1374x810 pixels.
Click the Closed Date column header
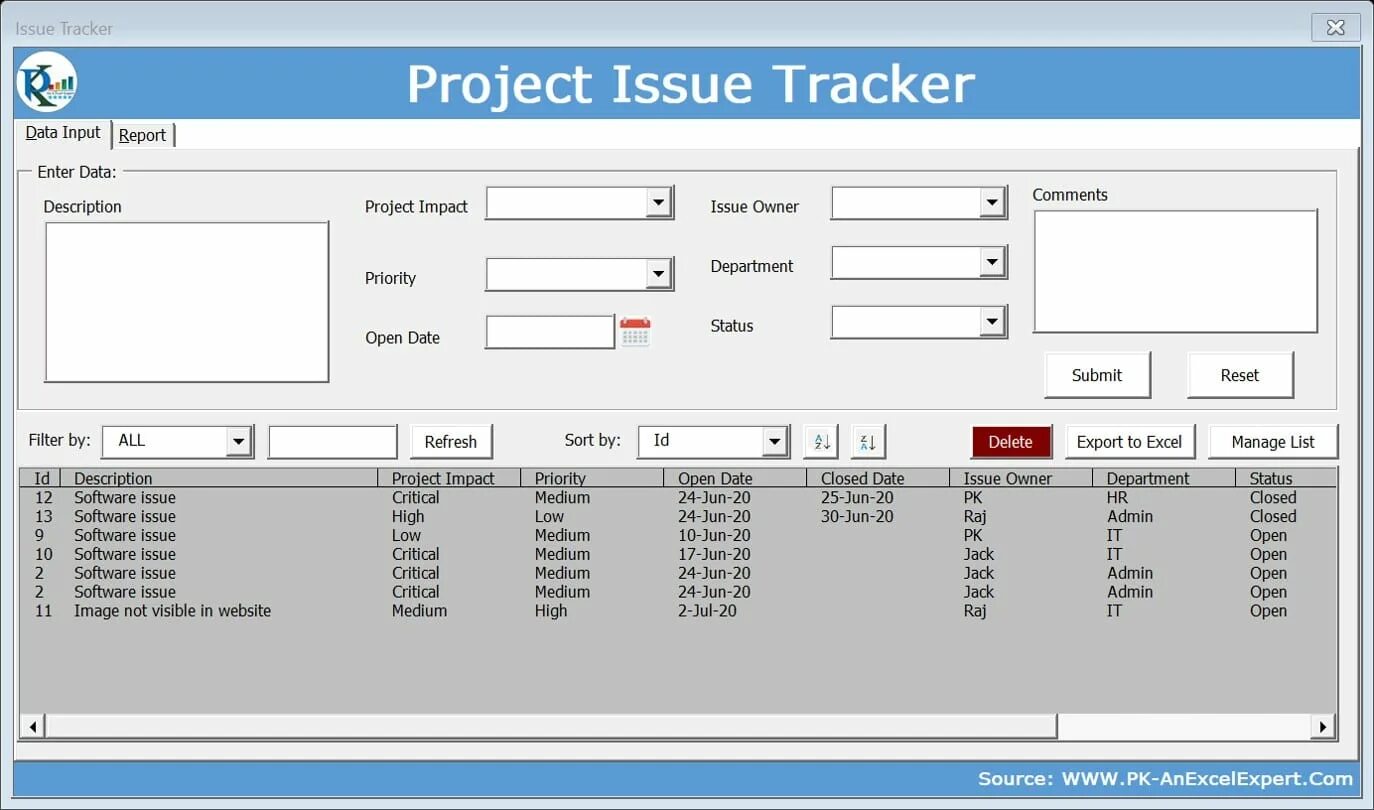point(878,478)
